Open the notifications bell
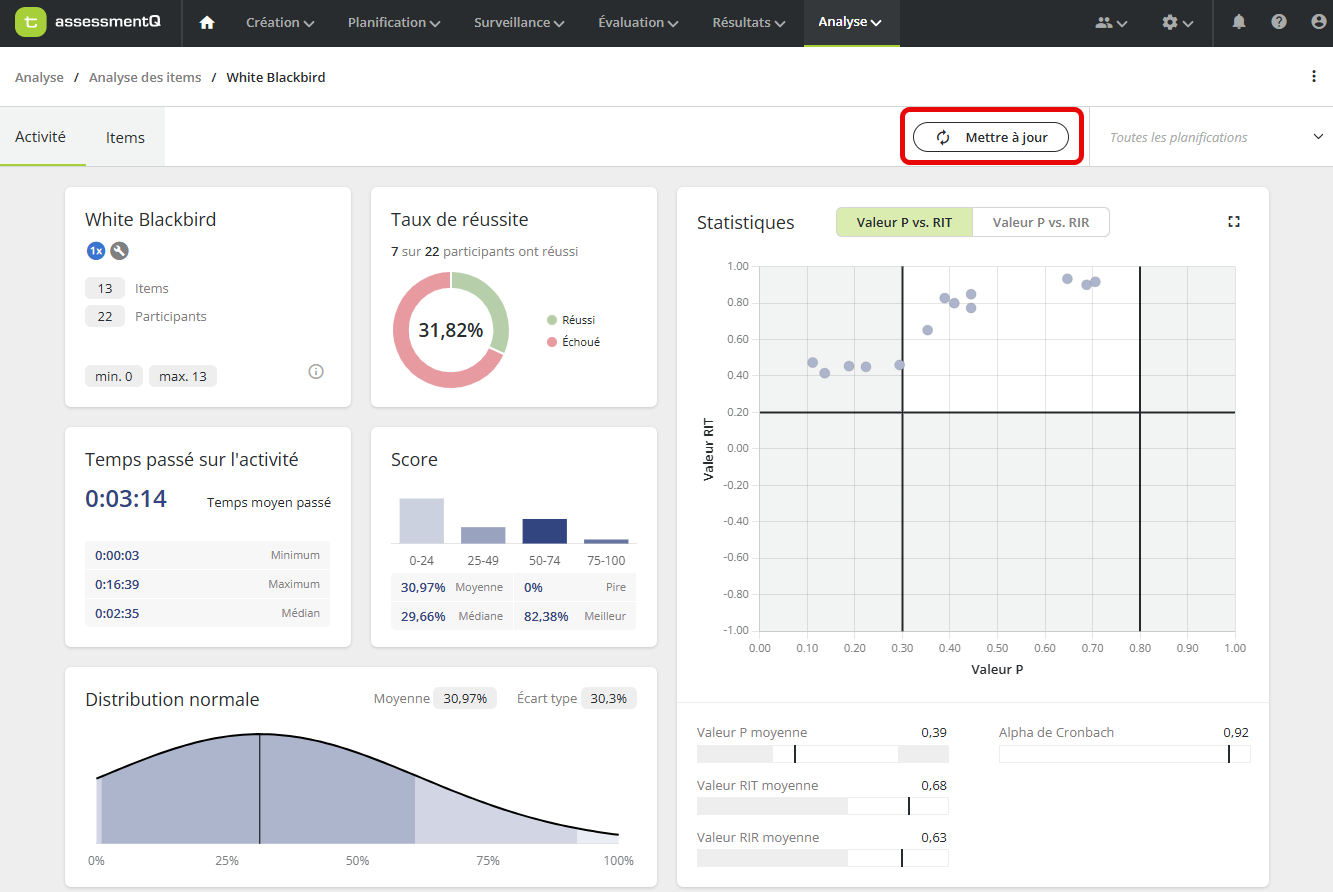The height and width of the screenshot is (892, 1333). coord(1239,22)
